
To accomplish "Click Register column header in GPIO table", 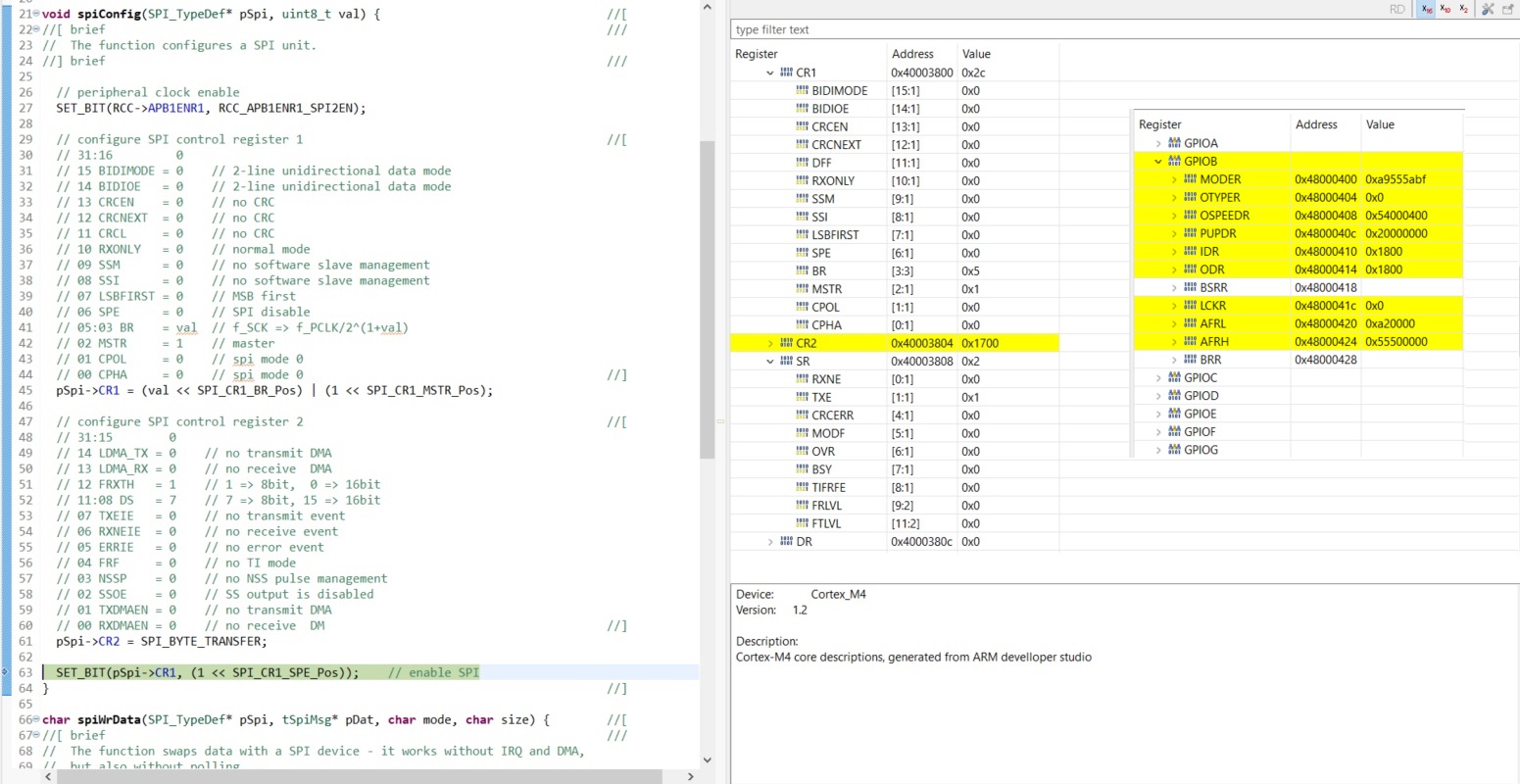I will pos(1160,124).
